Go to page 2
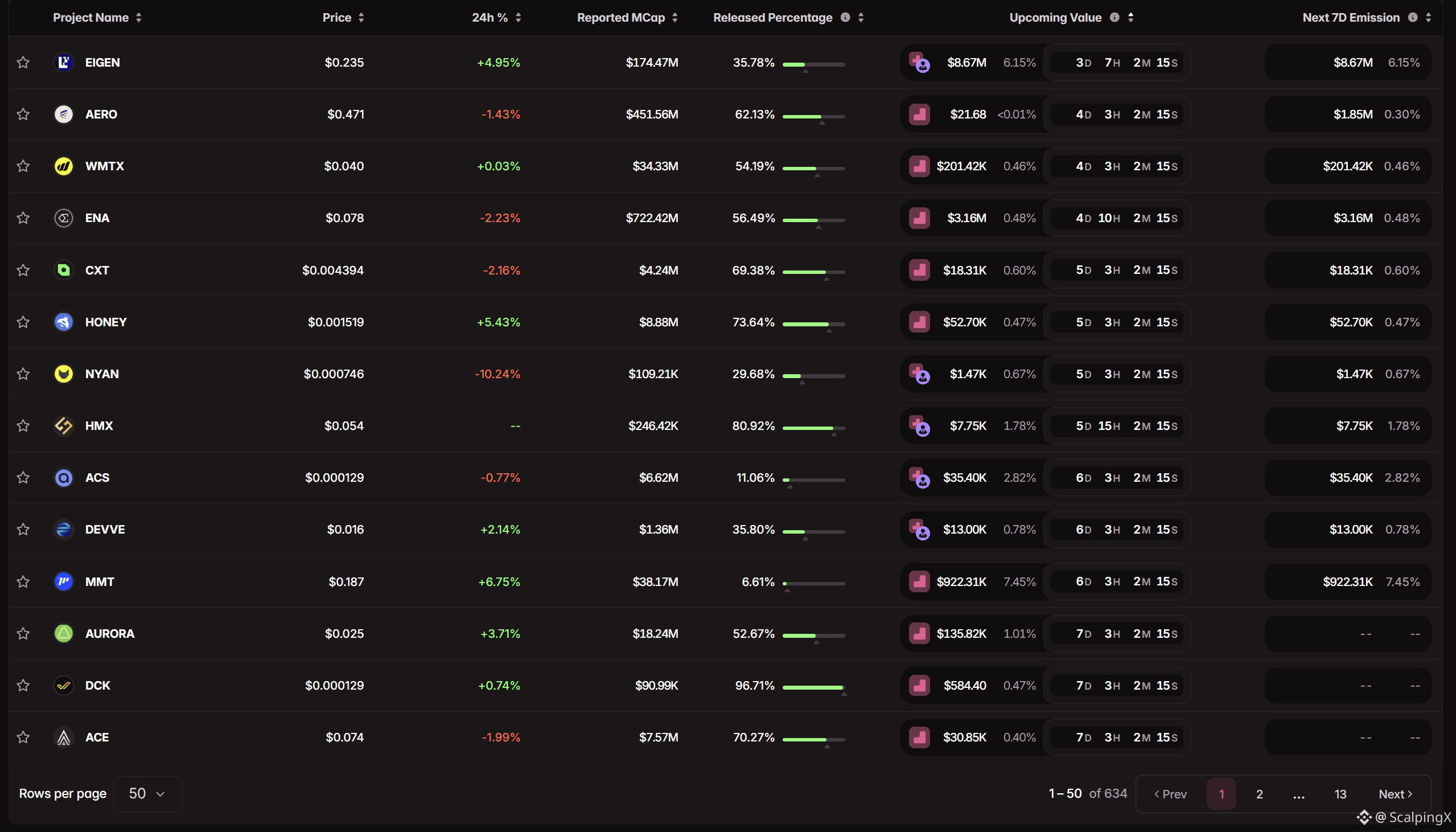The height and width of the screenshot is (832, 1456). click(1260, 794)
